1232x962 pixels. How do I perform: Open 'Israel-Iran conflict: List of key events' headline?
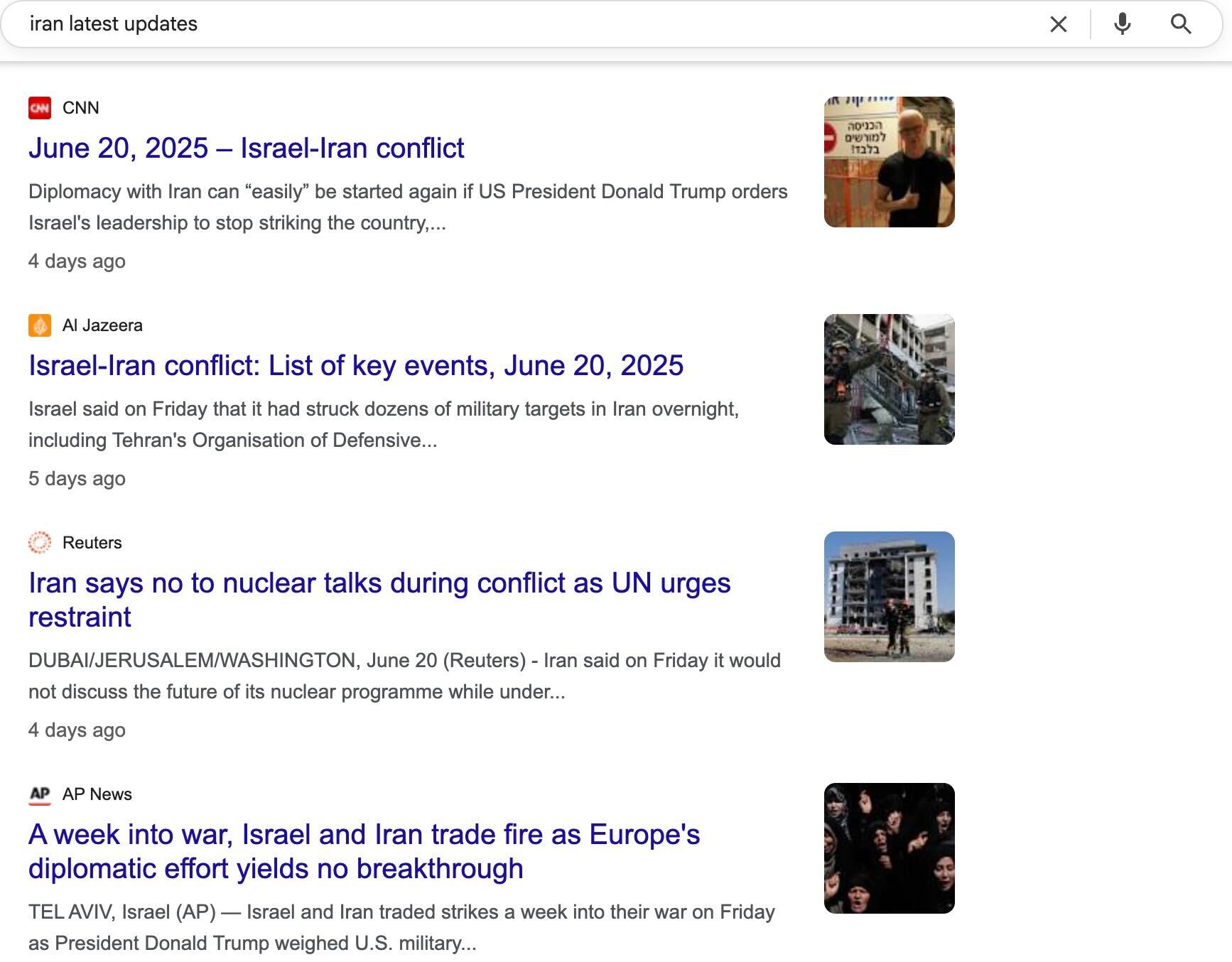point(356,366)
